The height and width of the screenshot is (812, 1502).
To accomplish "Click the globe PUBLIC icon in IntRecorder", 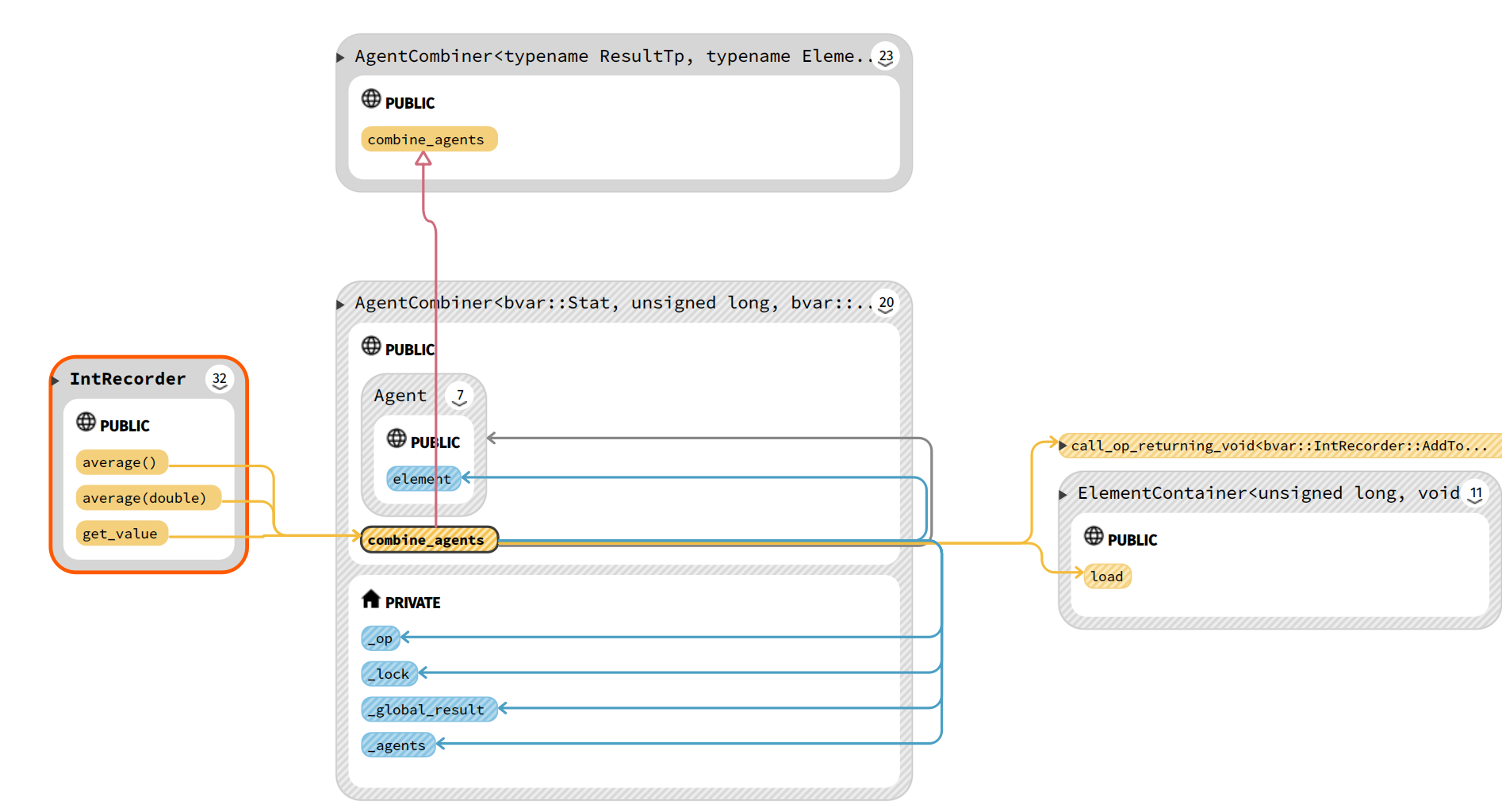I will tap(86, 422).
